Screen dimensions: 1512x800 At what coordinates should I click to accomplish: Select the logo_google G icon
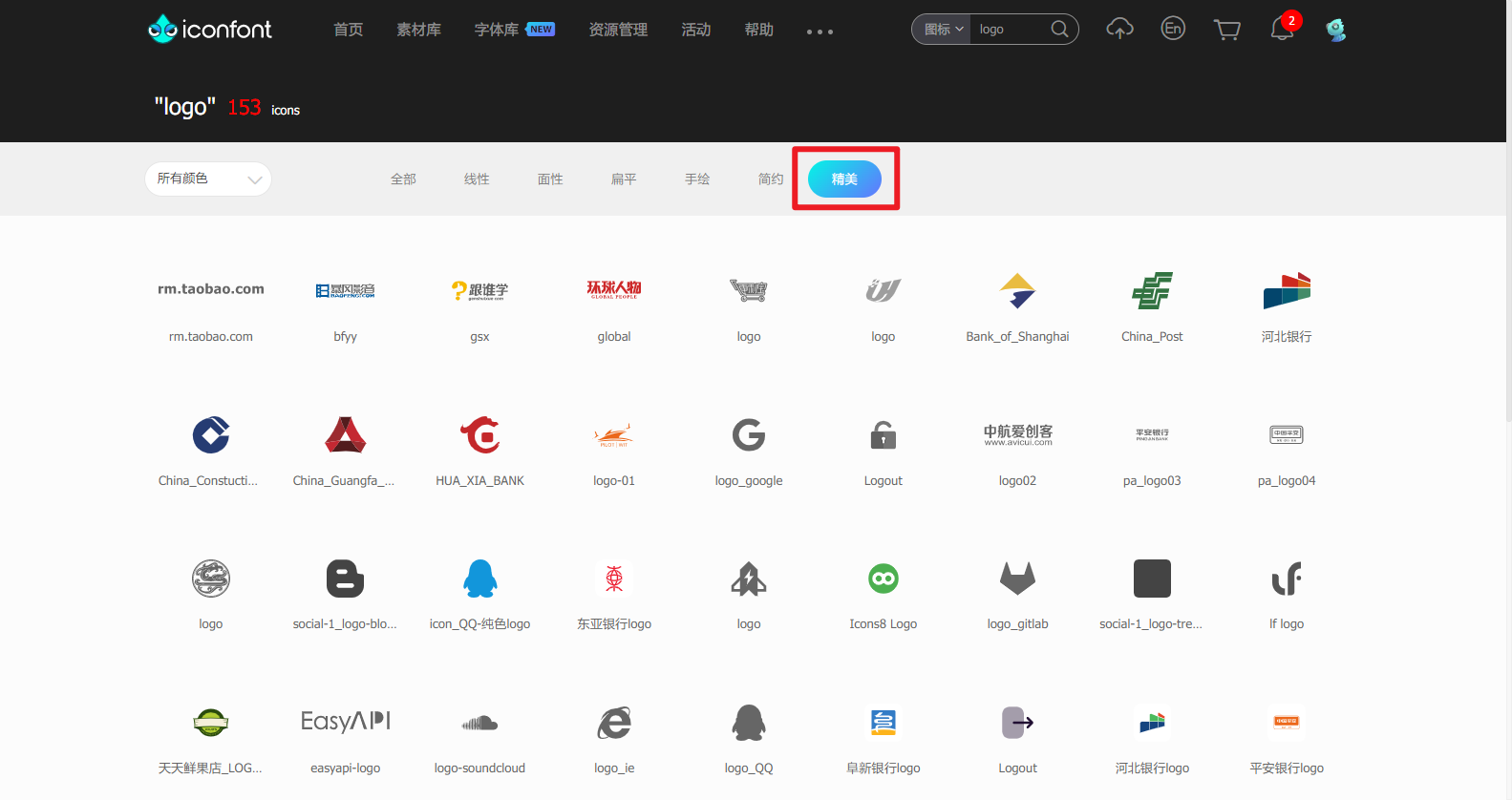tap(749, 434)
